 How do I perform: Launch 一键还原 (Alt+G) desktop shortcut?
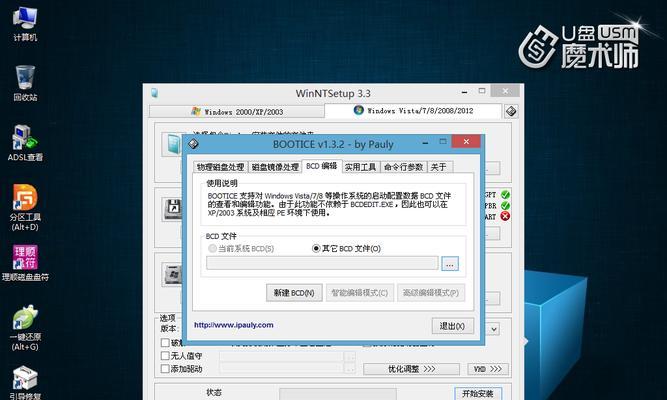(25, 328)
